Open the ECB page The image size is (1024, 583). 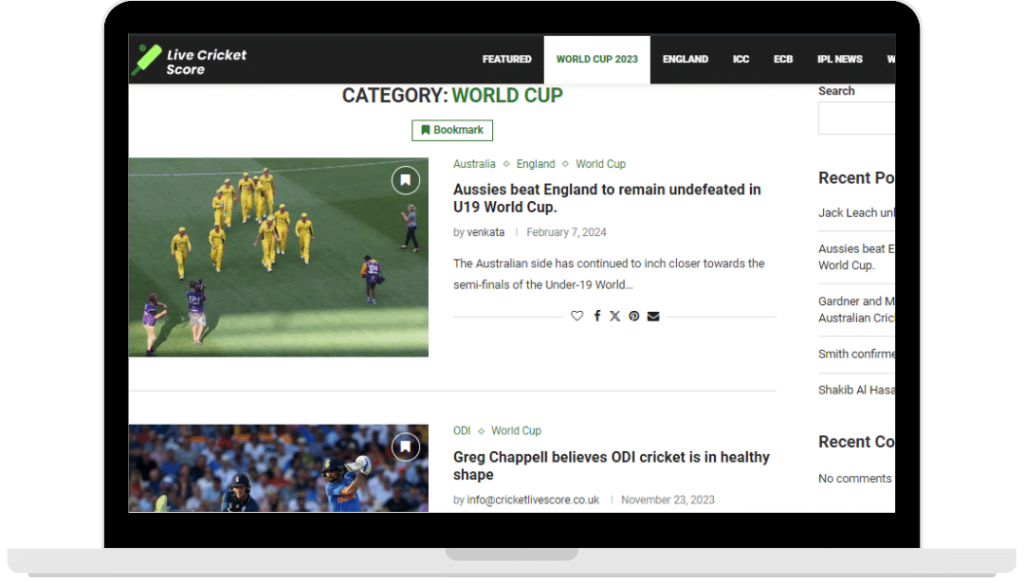[783, 59]
